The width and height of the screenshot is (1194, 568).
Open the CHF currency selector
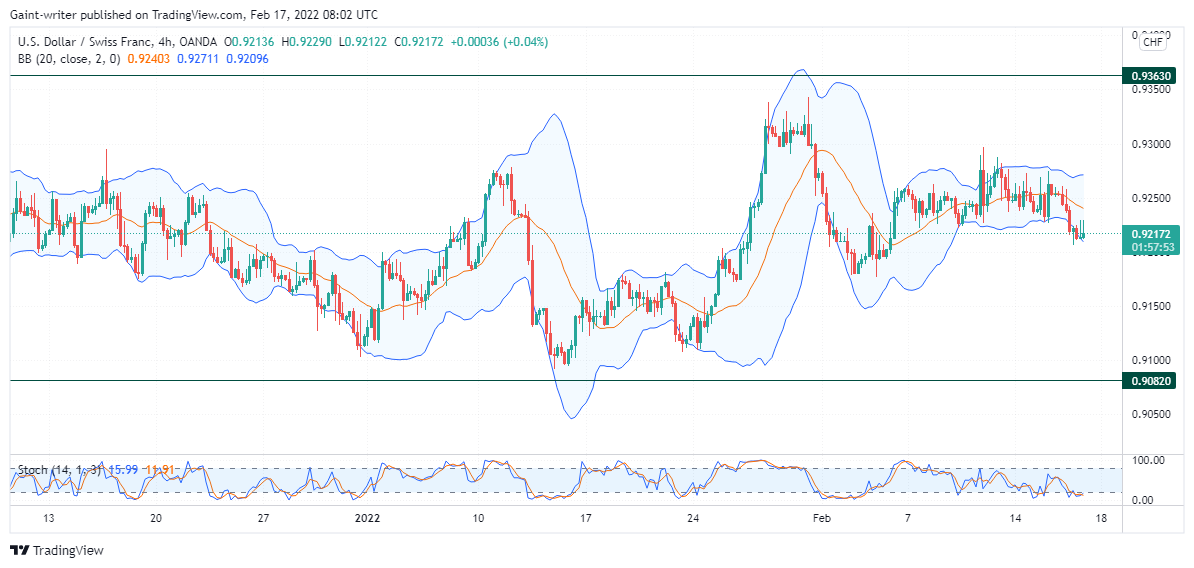click(x=1151, y=43)
